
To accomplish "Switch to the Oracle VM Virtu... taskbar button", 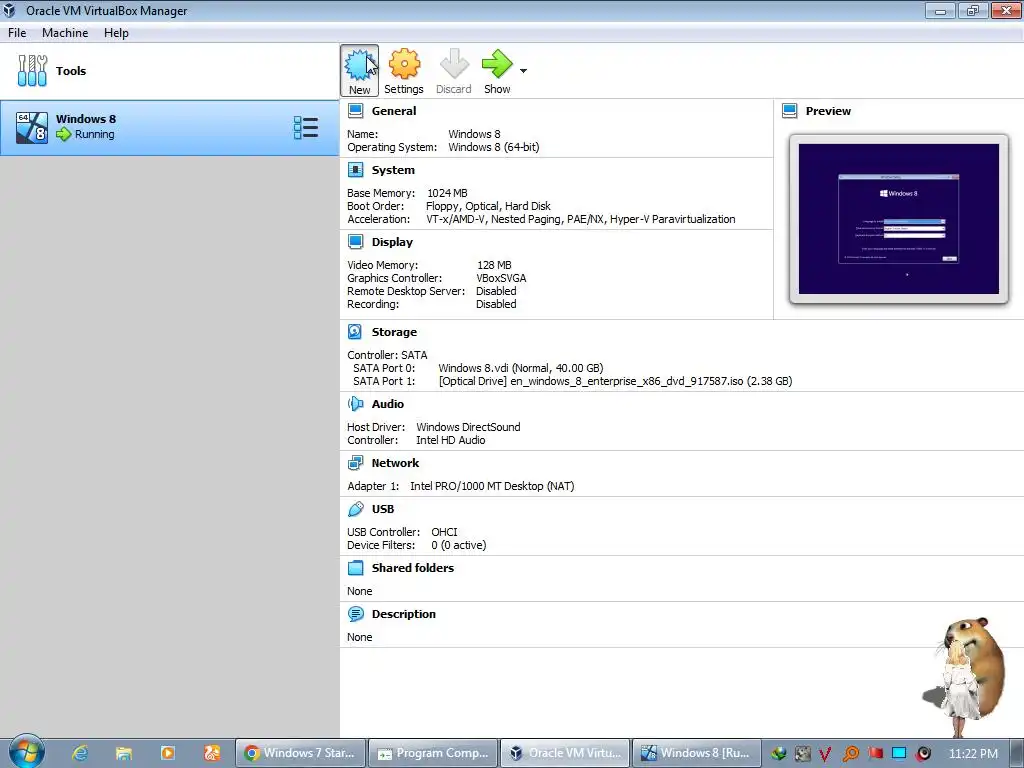I will 566,753.
